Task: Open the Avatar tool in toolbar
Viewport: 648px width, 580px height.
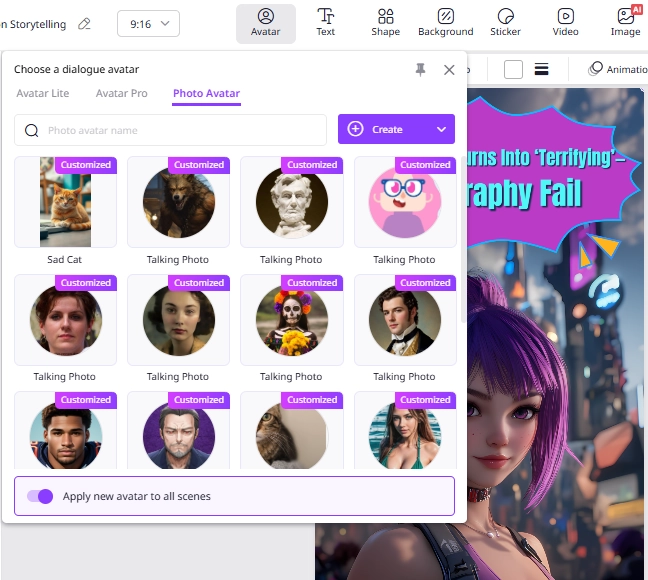Action: [265, 23]
